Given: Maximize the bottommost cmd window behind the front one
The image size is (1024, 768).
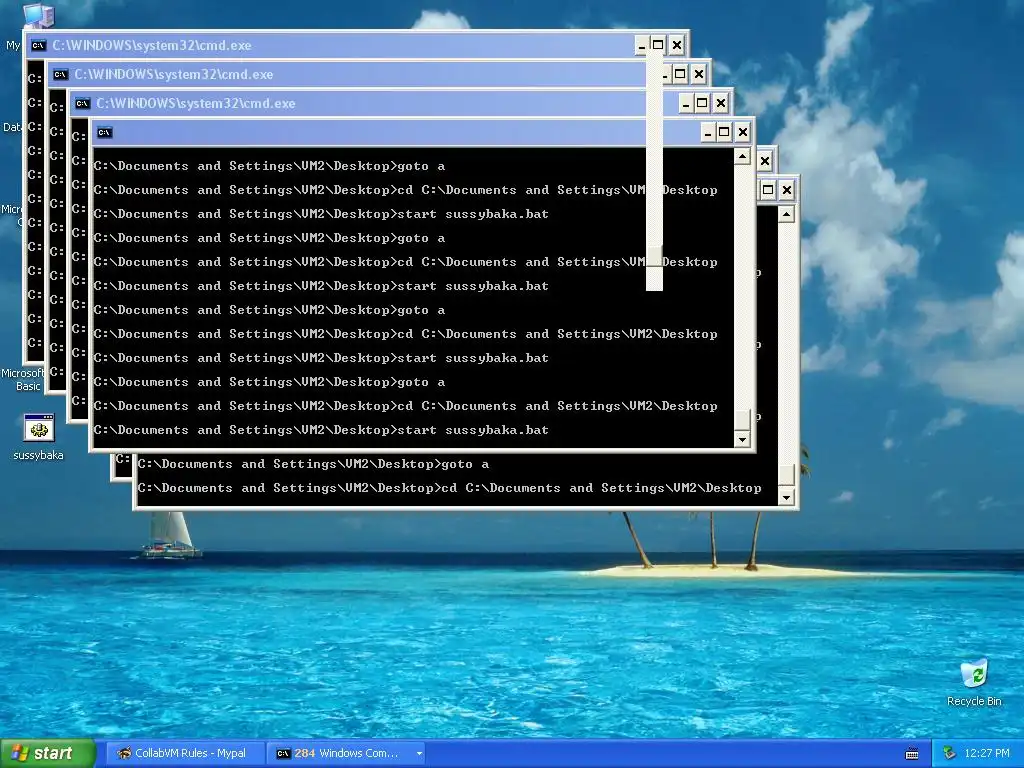Looking at the screenshot, I should (x=768, y=190).
